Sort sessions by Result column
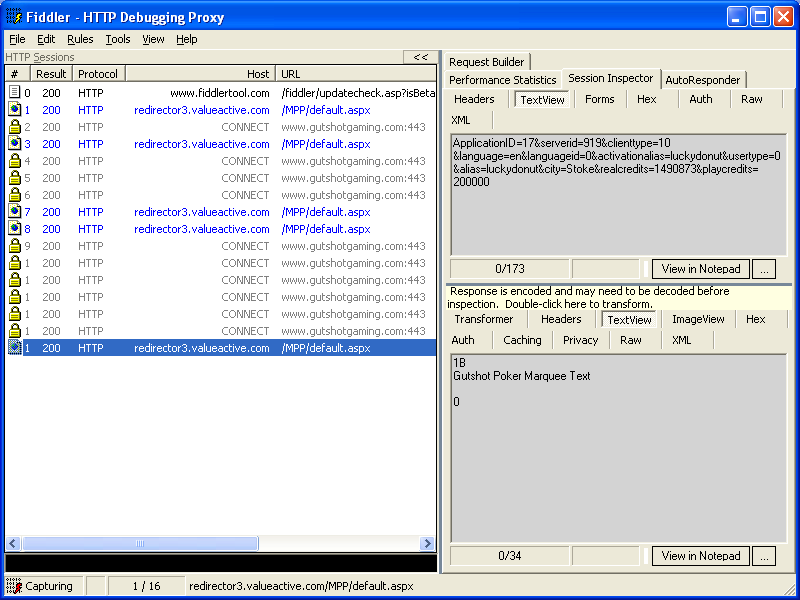 tap(52, 74)
